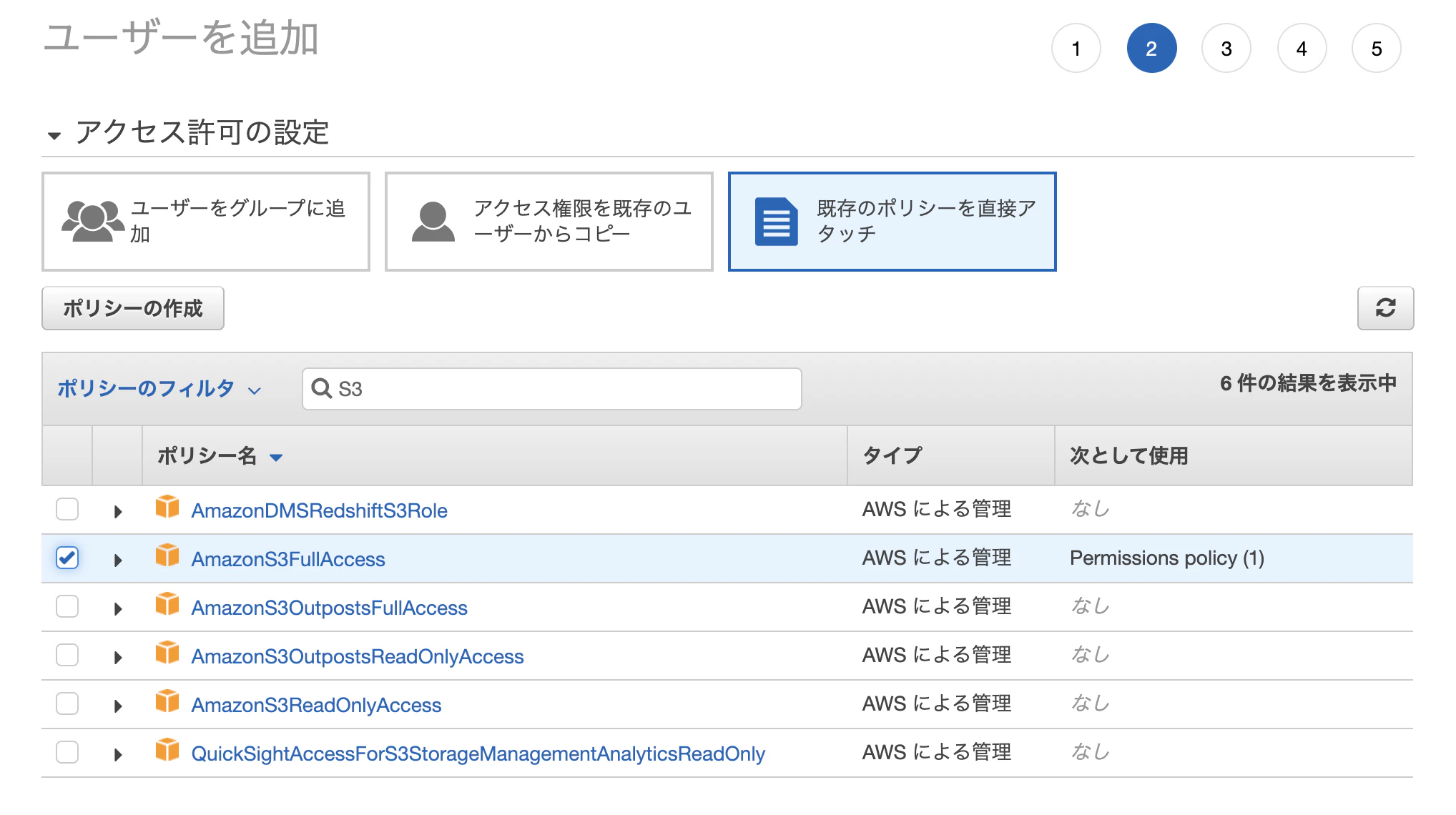1456x815 pixels.
Task: Open the ポリシーのフィルタ dropdown
Action: click(x=159, y=389)
